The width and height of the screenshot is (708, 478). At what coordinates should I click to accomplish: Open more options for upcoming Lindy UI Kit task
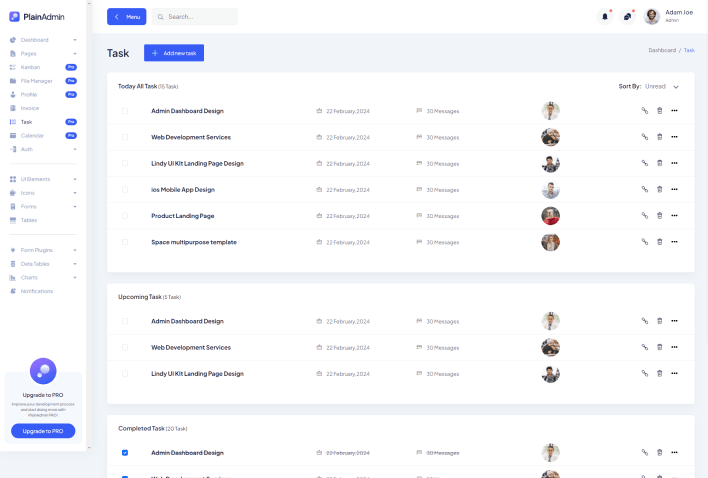click(x=674, y=374)
